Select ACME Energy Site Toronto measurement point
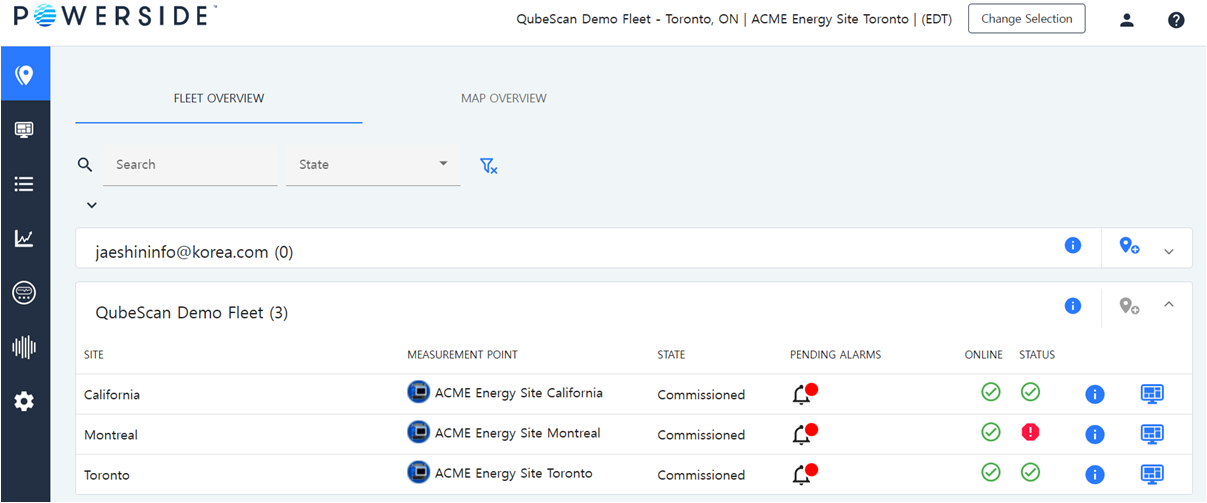This screenshot has width=1207, height=503. [514, 473]
